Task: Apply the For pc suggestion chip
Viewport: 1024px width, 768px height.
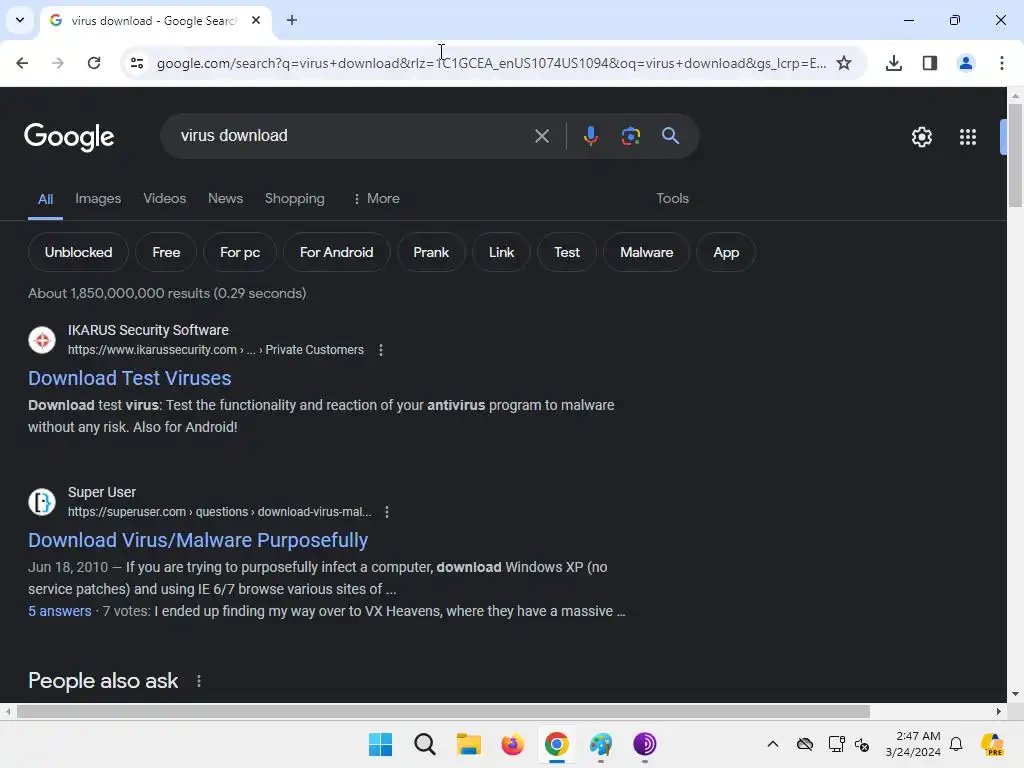Action: pos(240,252)
